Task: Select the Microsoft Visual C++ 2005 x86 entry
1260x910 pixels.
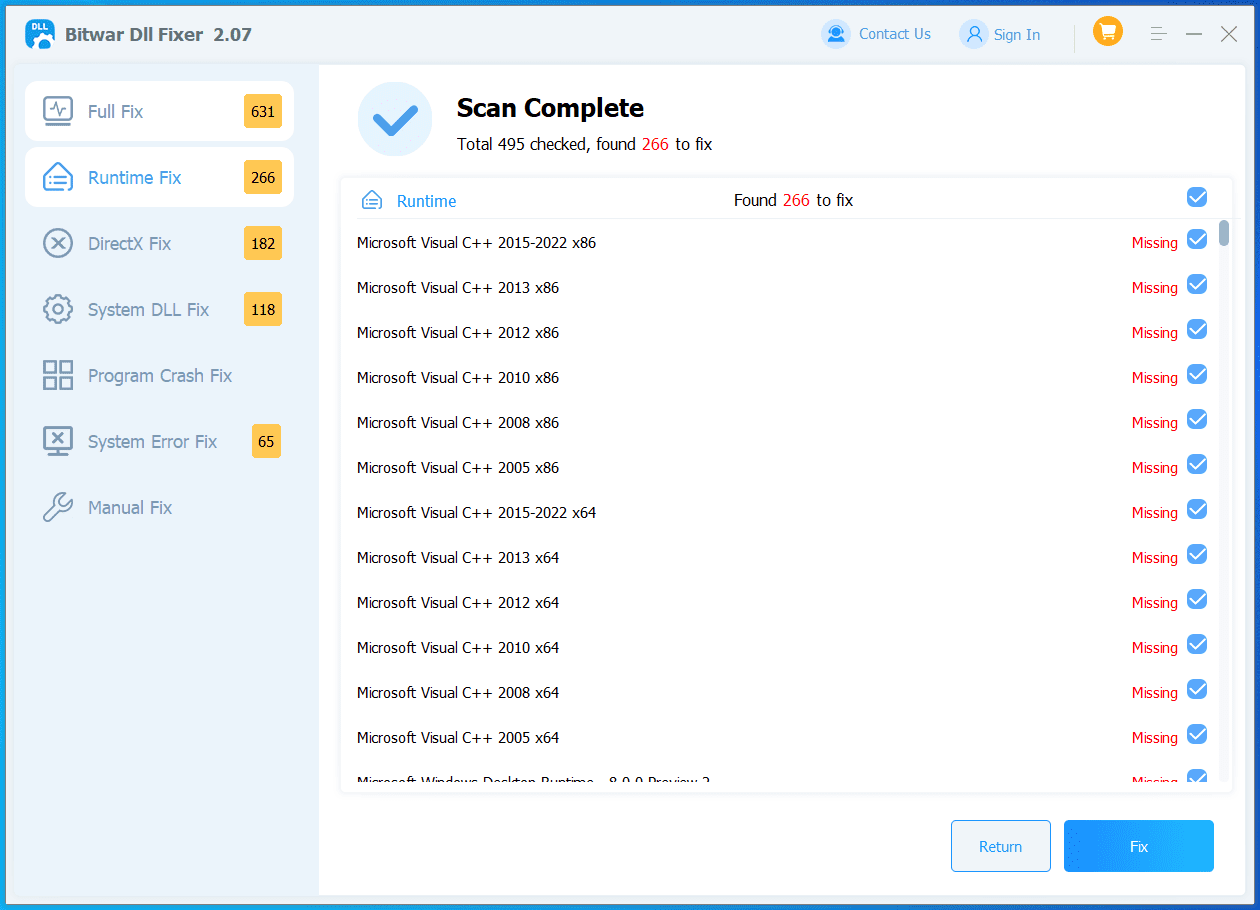Action: click(458, 468)
